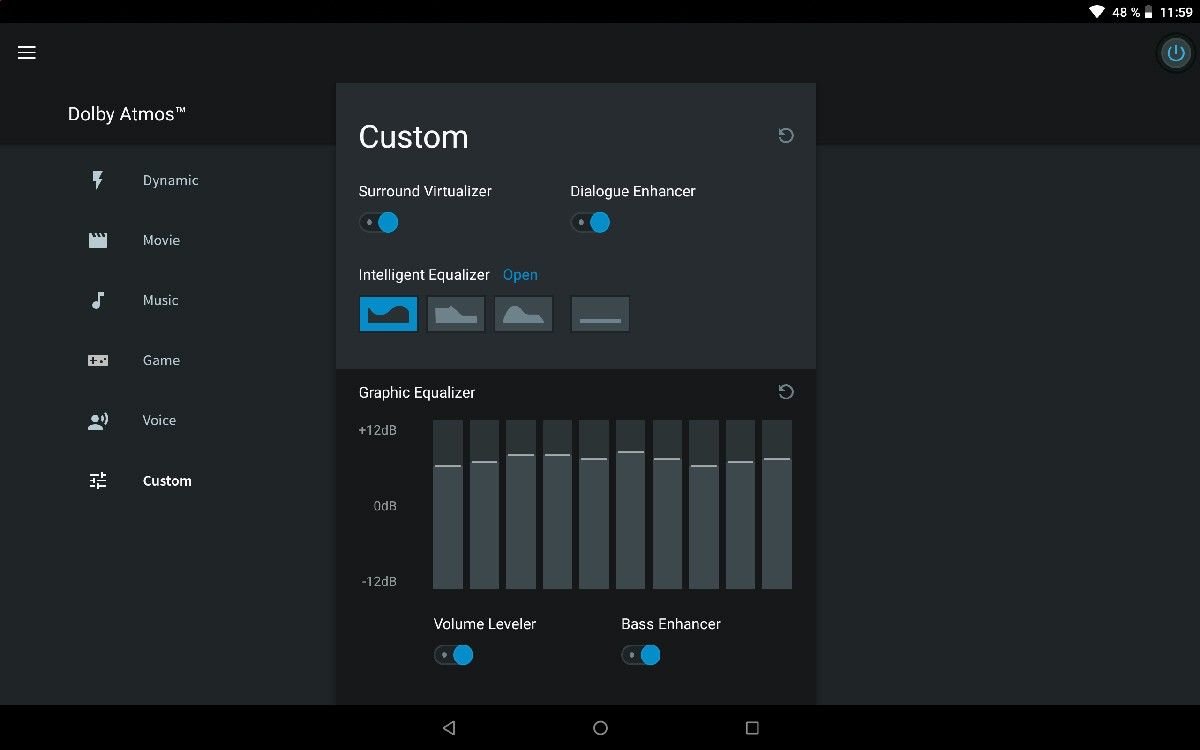Toggle the Surround Virtualizer switch
This screenshot has width=1200, height=750.
pos(379,223)
